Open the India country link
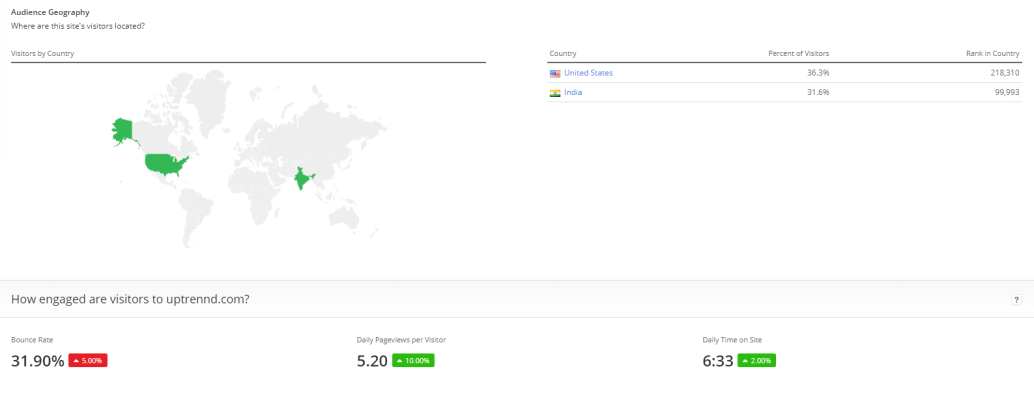1034x399 pixels. (x=573, y=92)
